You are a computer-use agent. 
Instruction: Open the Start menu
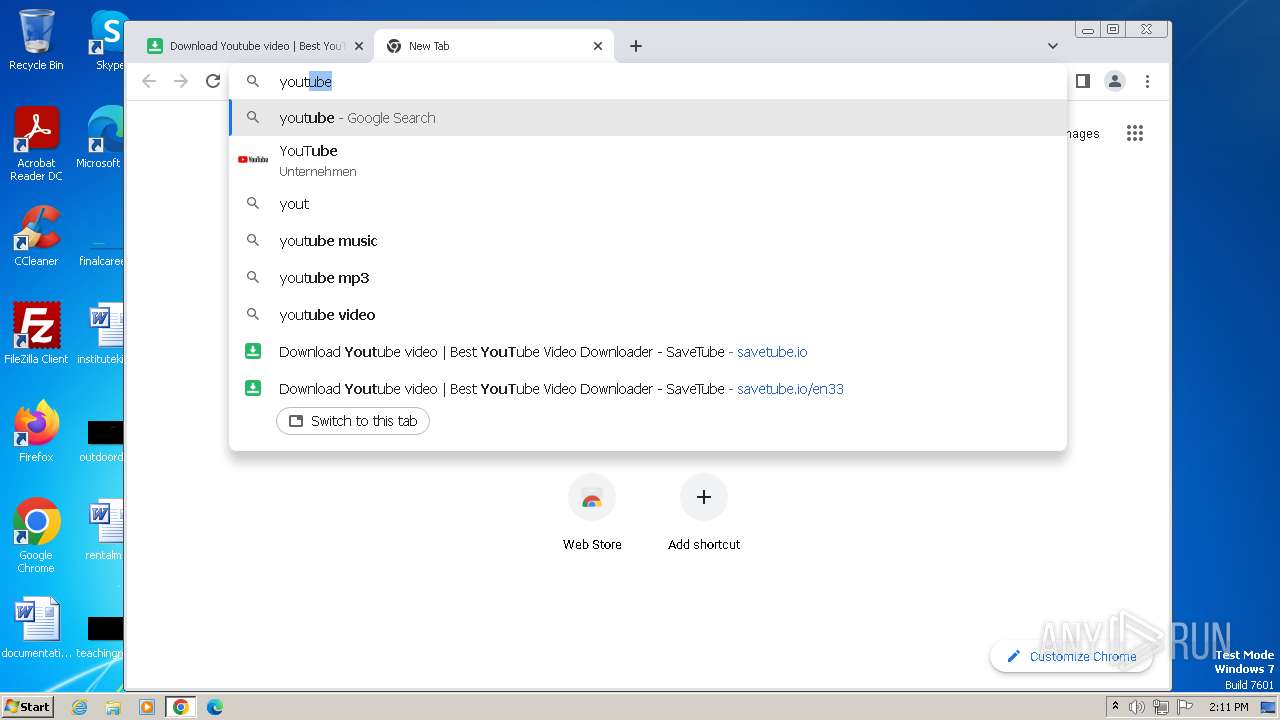coord(28,706)
